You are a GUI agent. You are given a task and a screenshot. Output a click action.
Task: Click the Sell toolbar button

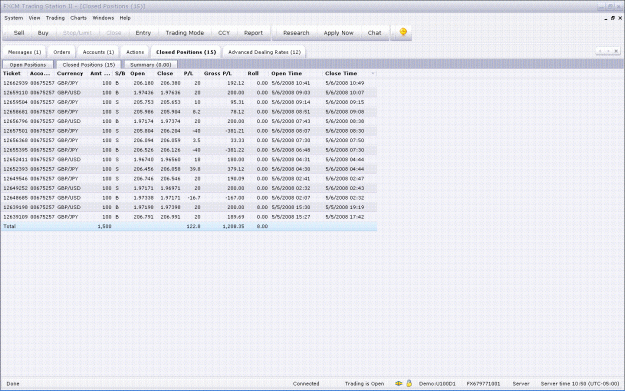point(19,33)
